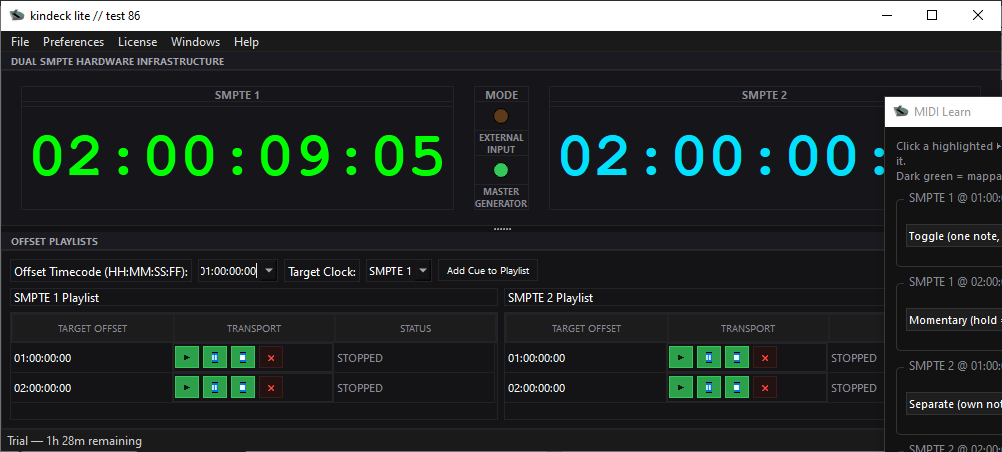Delete the SMPTE 1 Playlist 02:00:00:00 cue
1002x452 pixels.
point(271,387)
